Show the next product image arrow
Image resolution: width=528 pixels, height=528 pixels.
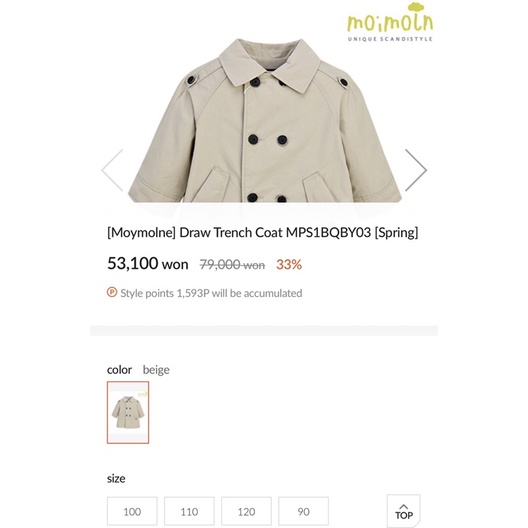[416, 170]
